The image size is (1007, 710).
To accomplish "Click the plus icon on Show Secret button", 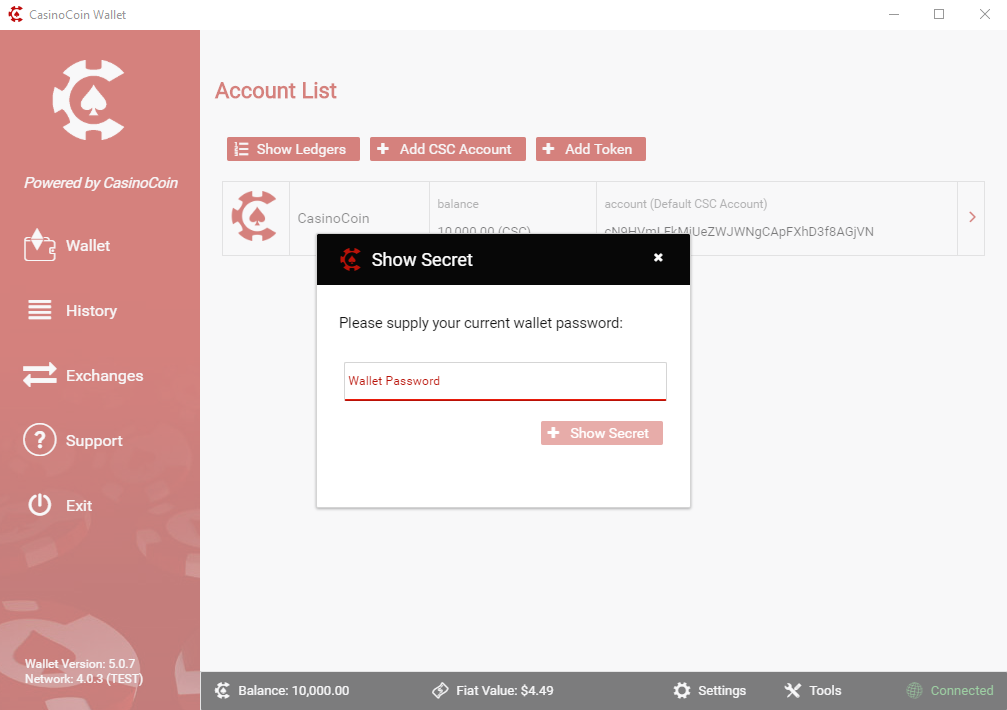I will [554, 433].
